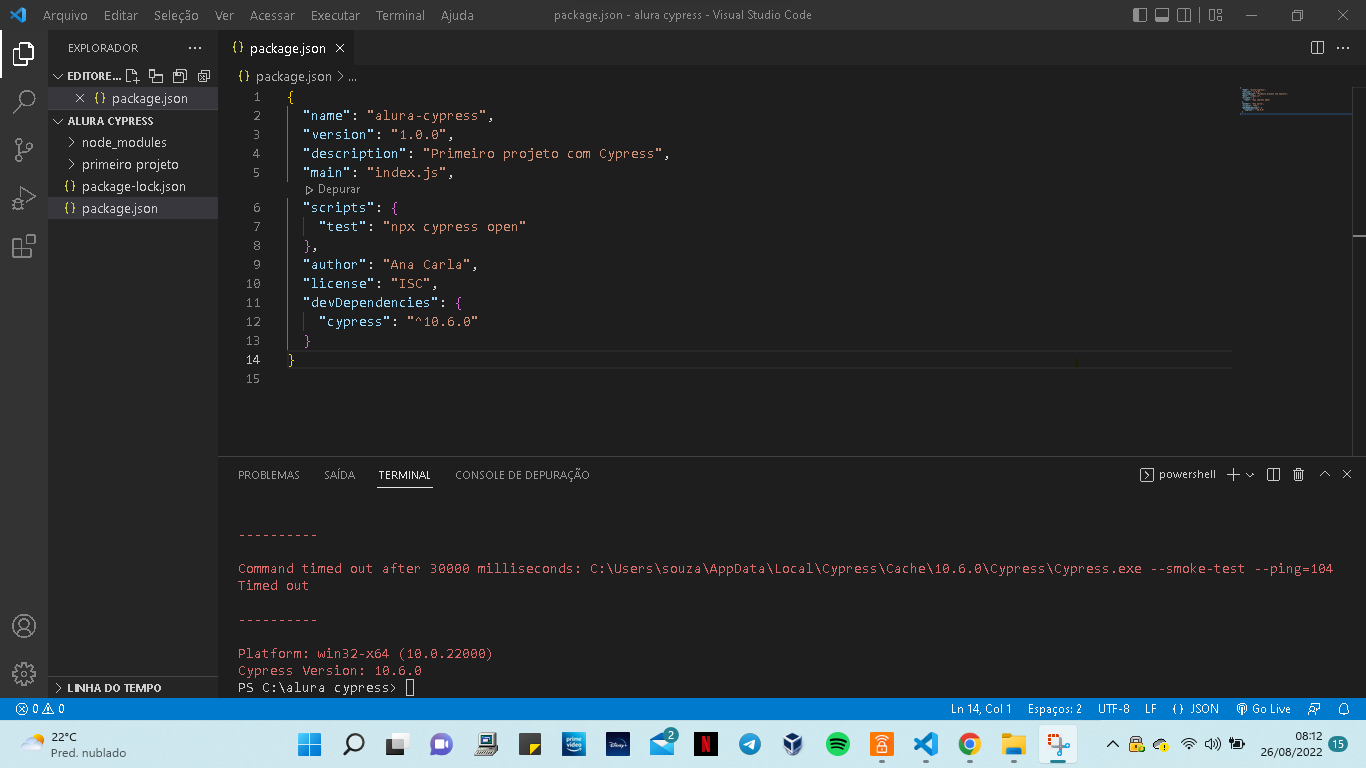The width and height of the screenshot is (1366, 768).
Task: Open the Seleção menu
Action: point(176,15)
